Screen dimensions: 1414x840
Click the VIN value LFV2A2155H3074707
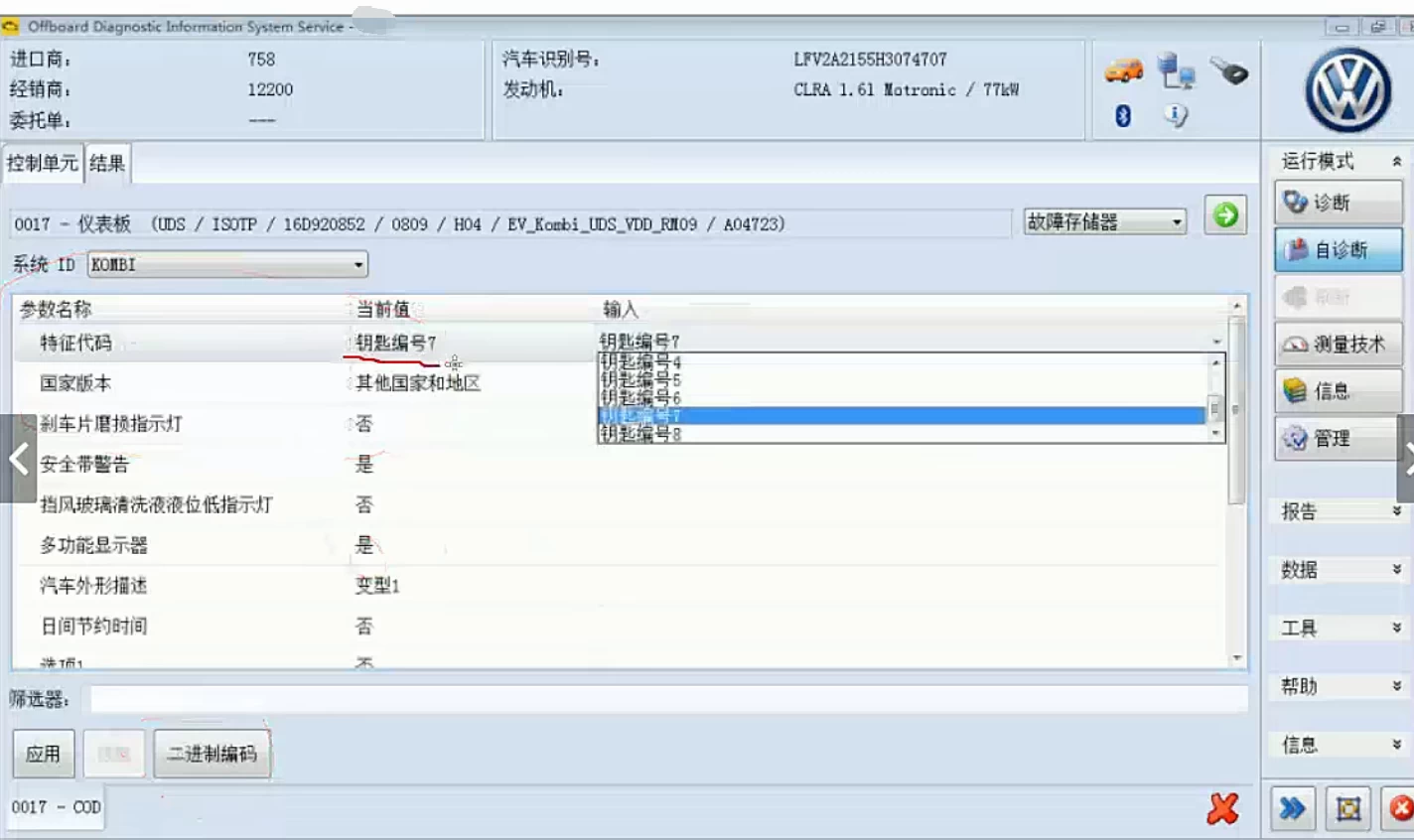point(870,60)
